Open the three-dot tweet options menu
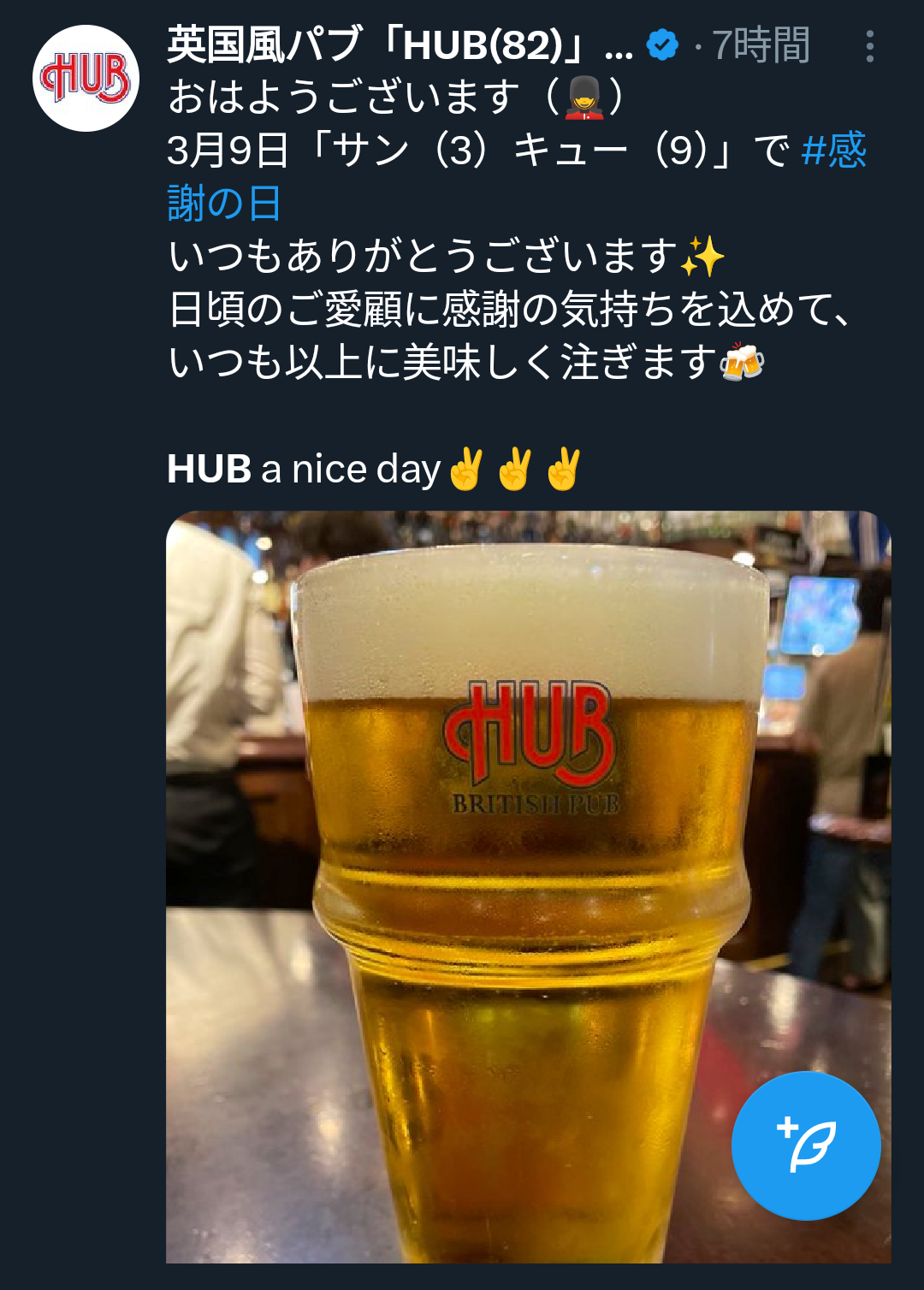924x1290 pixels. tap(869, 46)
